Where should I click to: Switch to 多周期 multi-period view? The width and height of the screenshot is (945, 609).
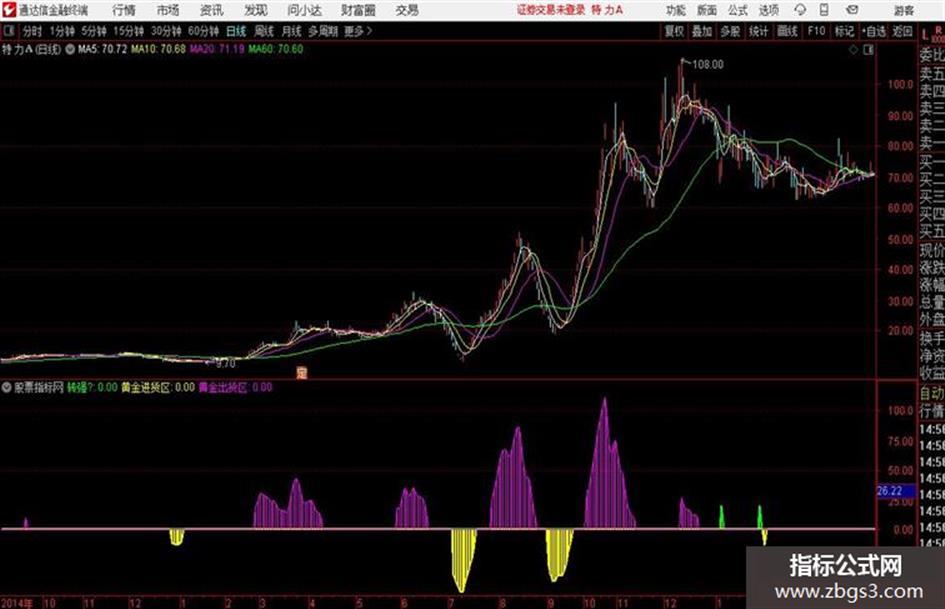click(x=323, y=31)
